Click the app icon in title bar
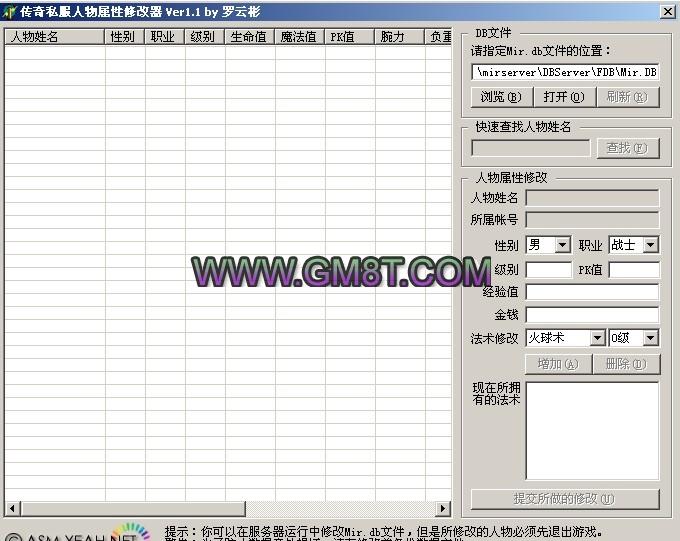The image size is (680, 541). coord(10,11)
